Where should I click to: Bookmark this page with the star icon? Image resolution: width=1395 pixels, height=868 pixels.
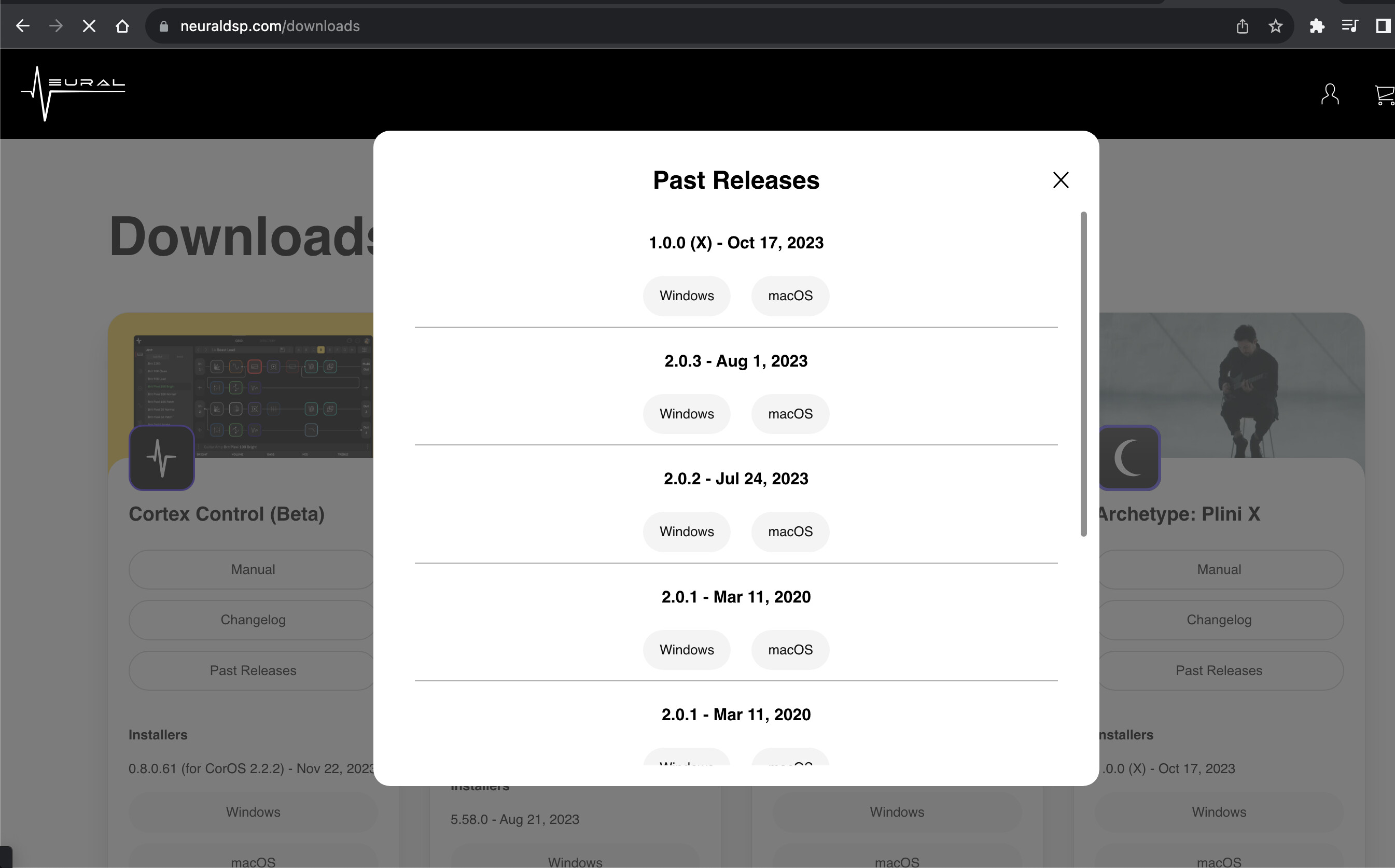pos(1275,26)
